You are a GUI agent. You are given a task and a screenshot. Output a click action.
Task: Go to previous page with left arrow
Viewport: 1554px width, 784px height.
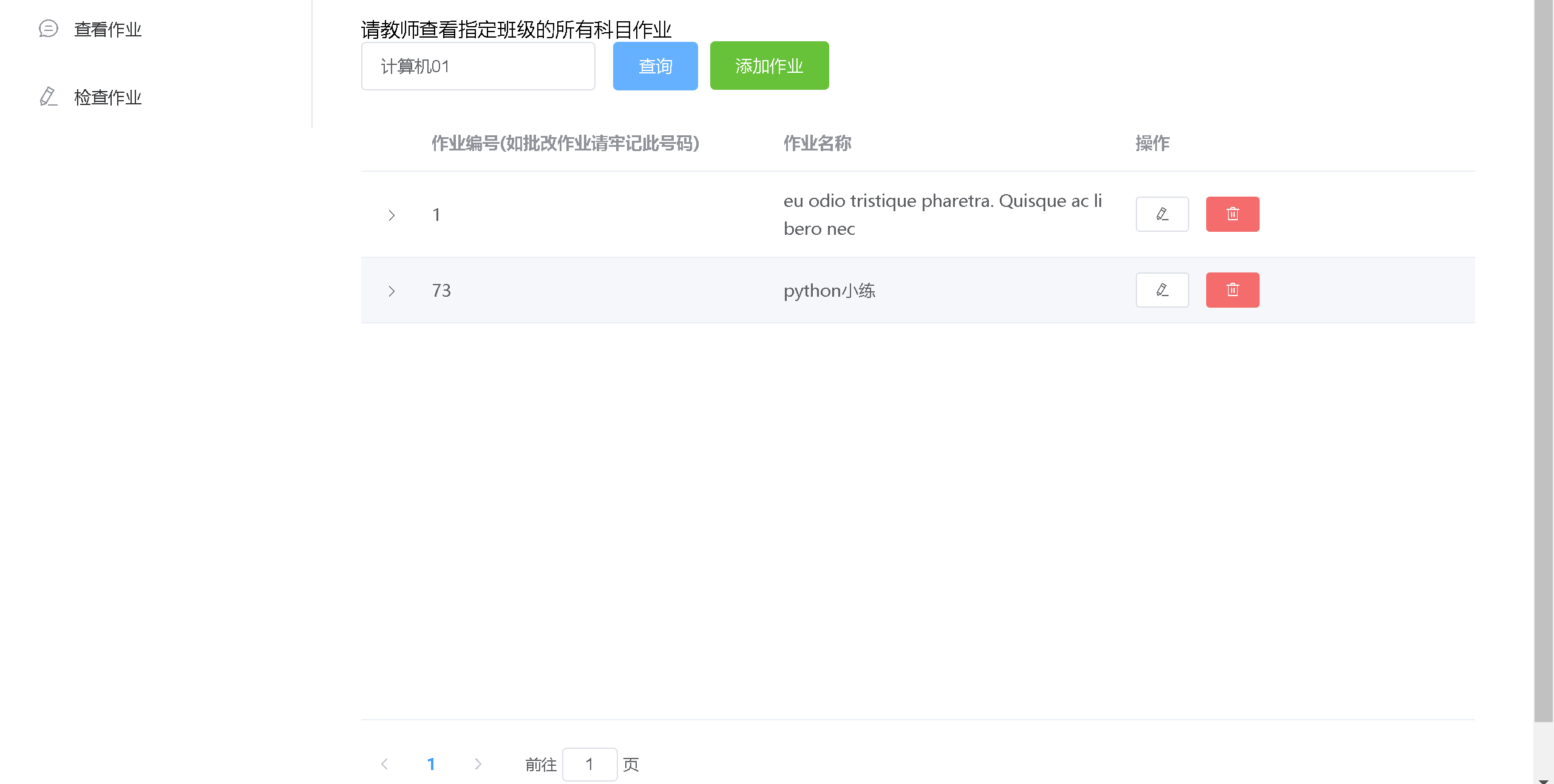(384, 764)
